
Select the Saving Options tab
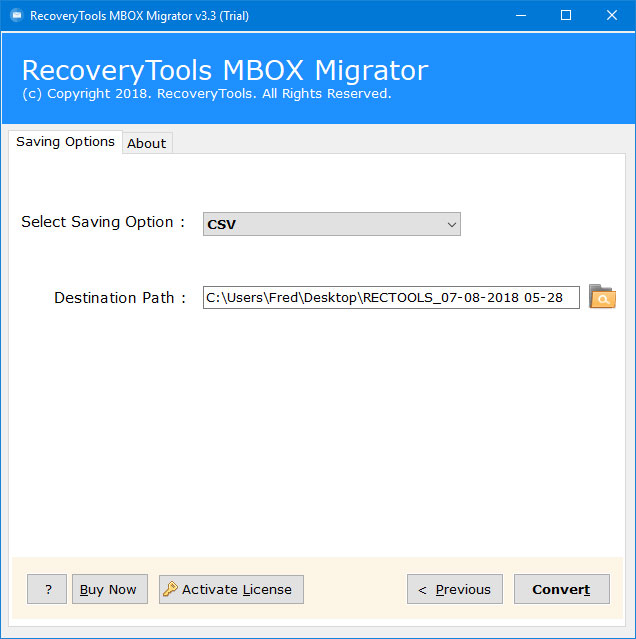(65, 142)
